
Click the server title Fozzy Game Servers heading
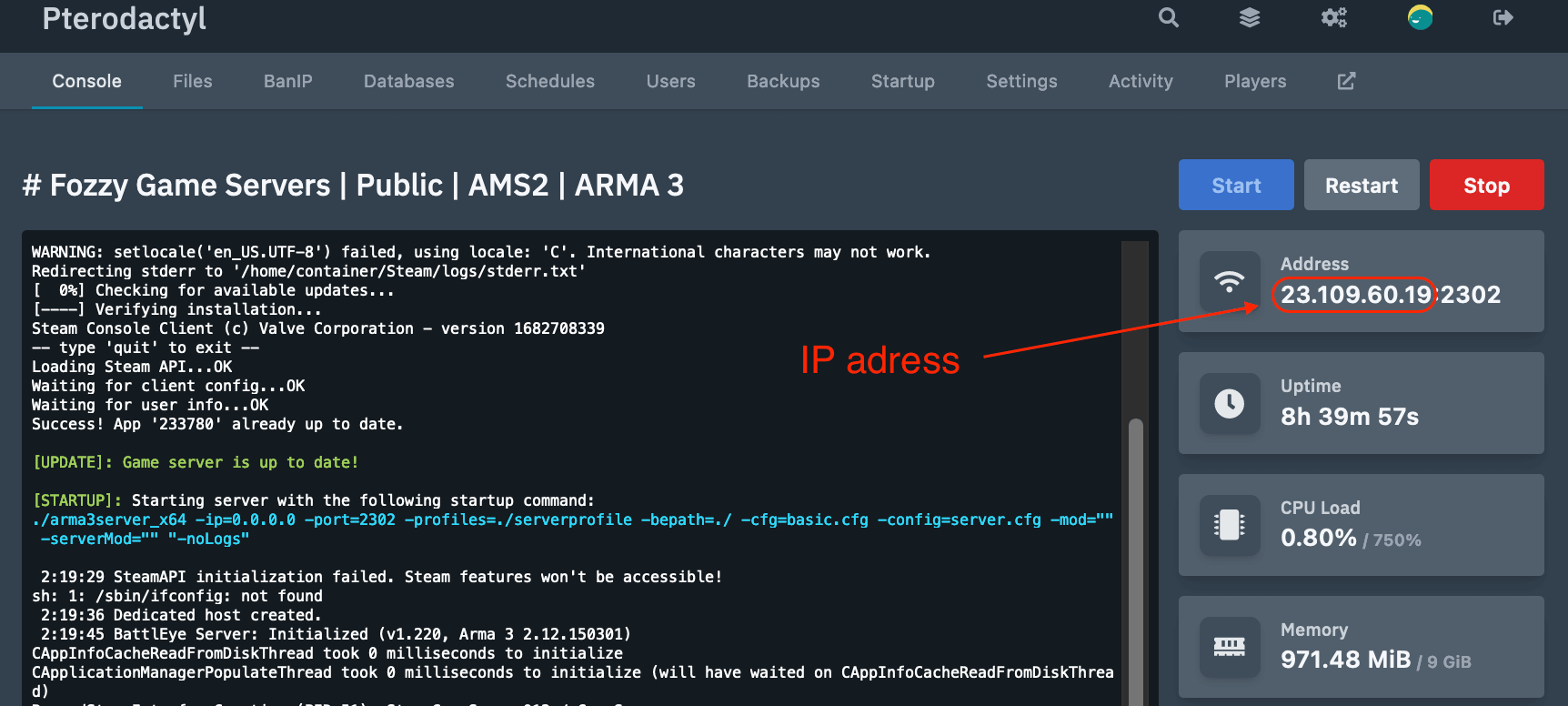click(353, 186)
